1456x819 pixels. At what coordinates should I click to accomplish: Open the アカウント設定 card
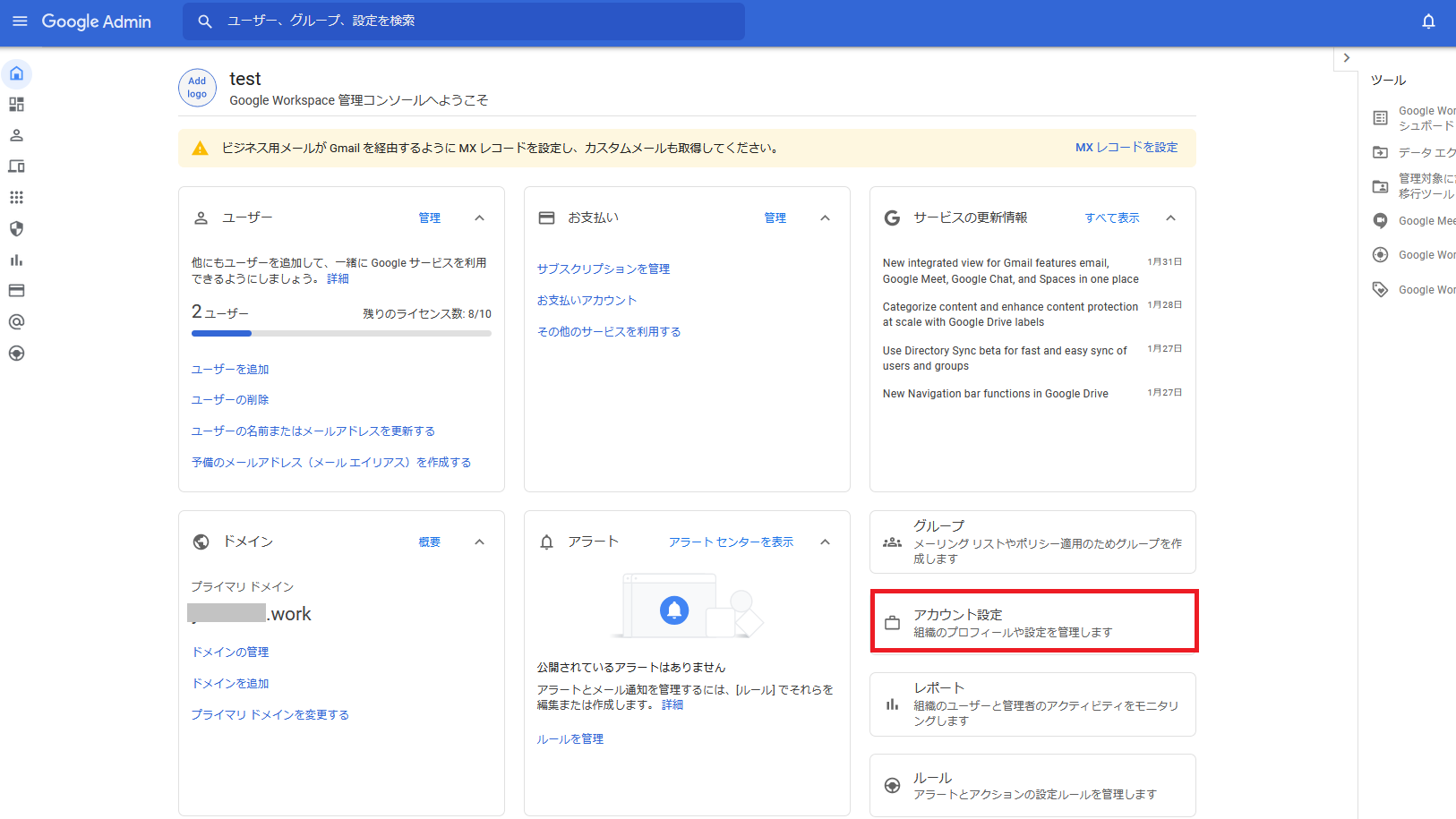point(1032,623)
